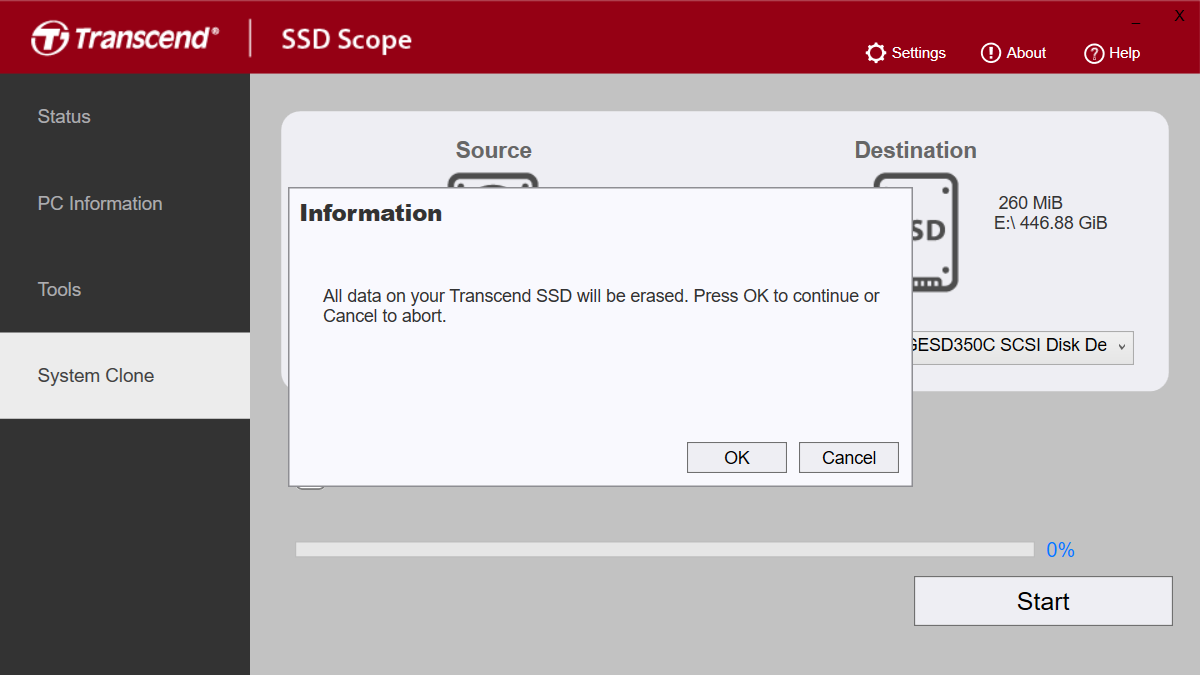Click the erase warning message text
The width and height of the screenshot is (1200, 675).
(x=601, y=306)
